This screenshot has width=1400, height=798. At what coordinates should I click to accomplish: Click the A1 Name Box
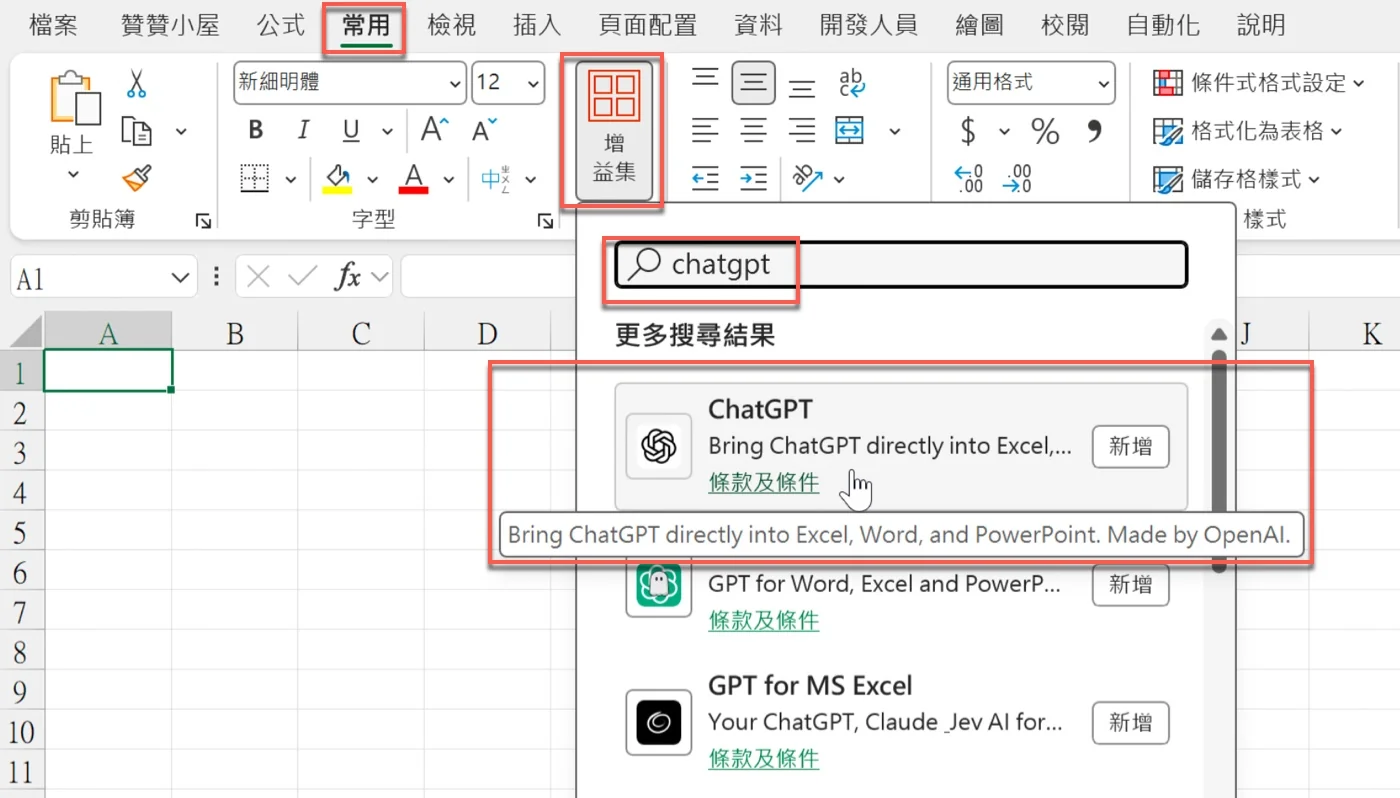104,278
